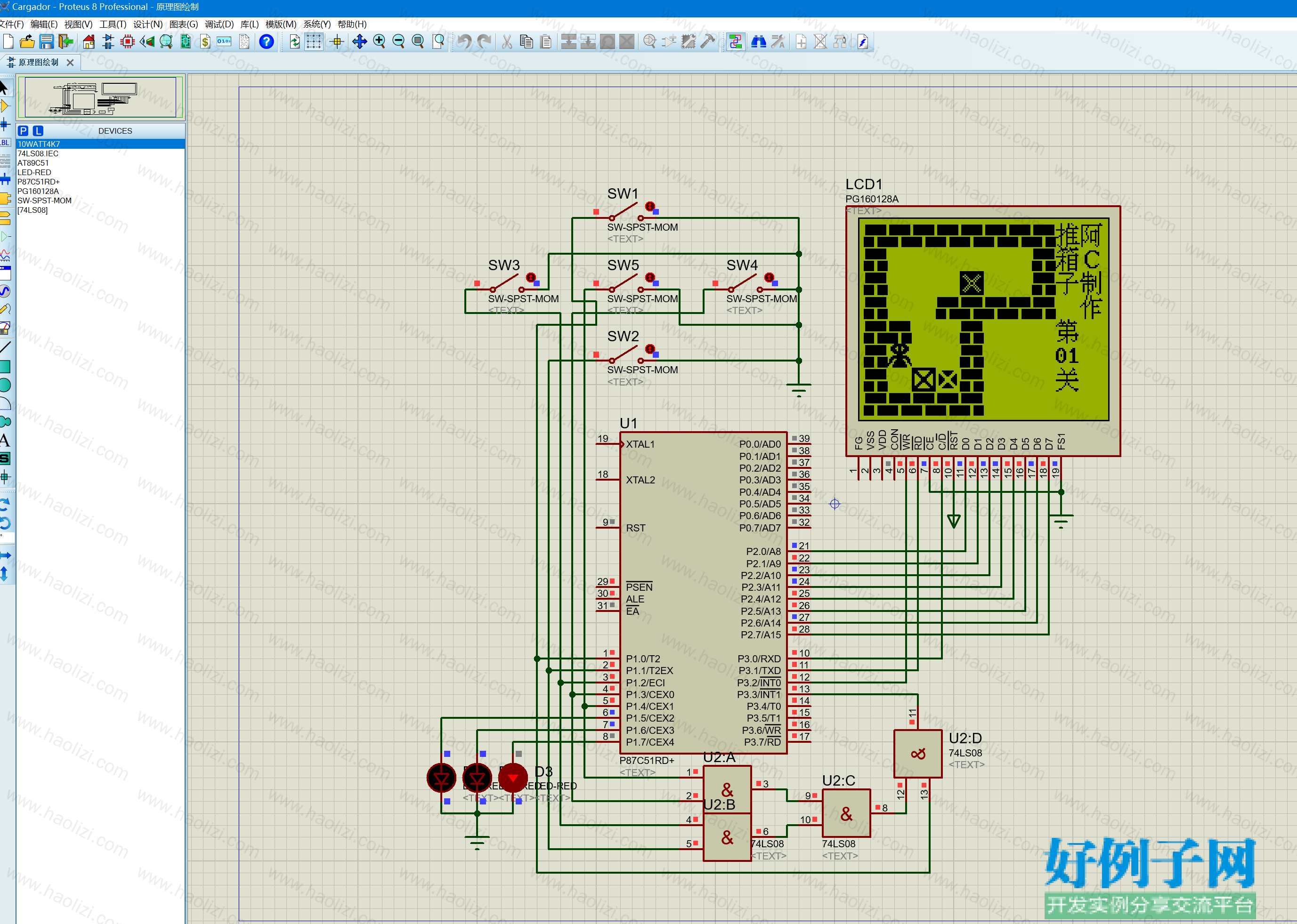Click the P pick devices button
Image resolution: width=1297 pixels, height=924 pixels.
[24, 131]
